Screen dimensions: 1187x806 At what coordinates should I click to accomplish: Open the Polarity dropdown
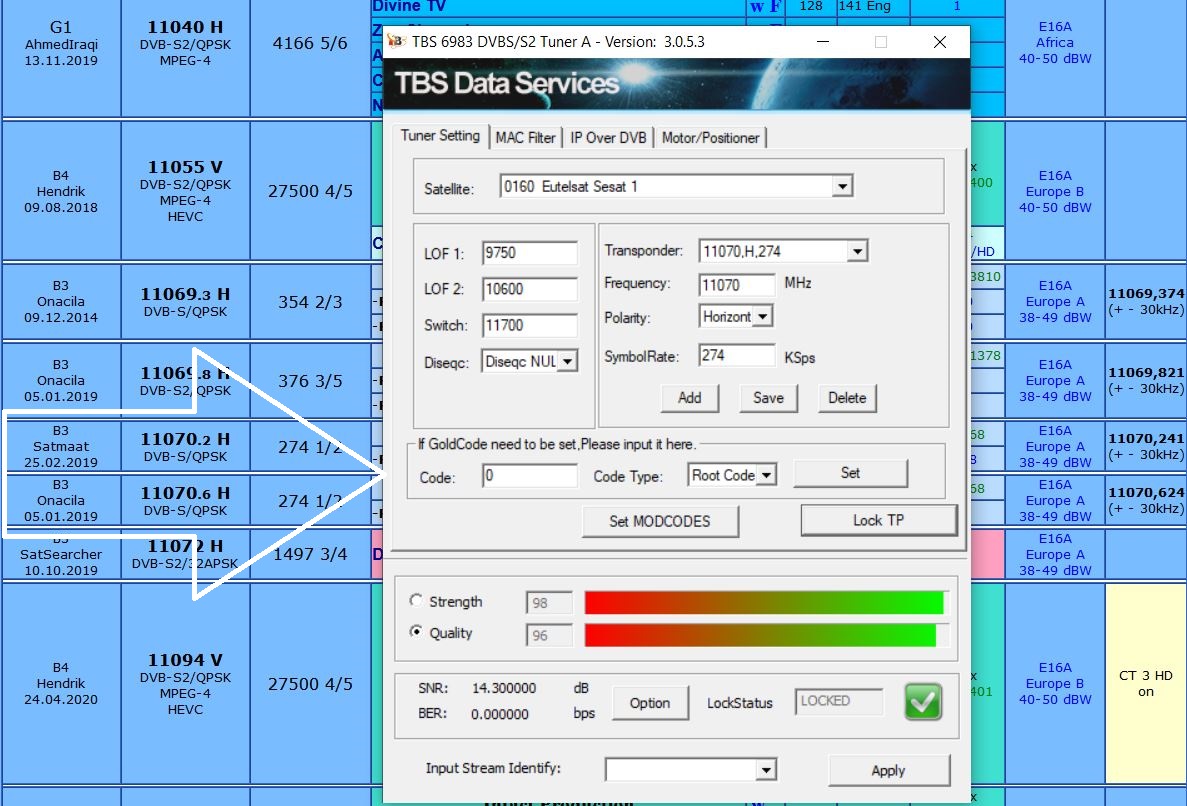(763, 316)
